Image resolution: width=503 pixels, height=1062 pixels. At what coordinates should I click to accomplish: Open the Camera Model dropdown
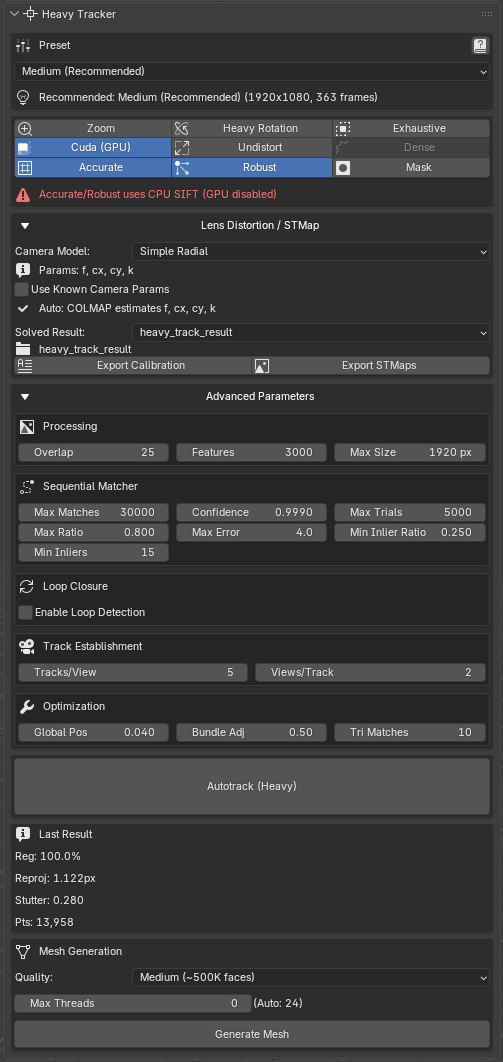[310, 251]
